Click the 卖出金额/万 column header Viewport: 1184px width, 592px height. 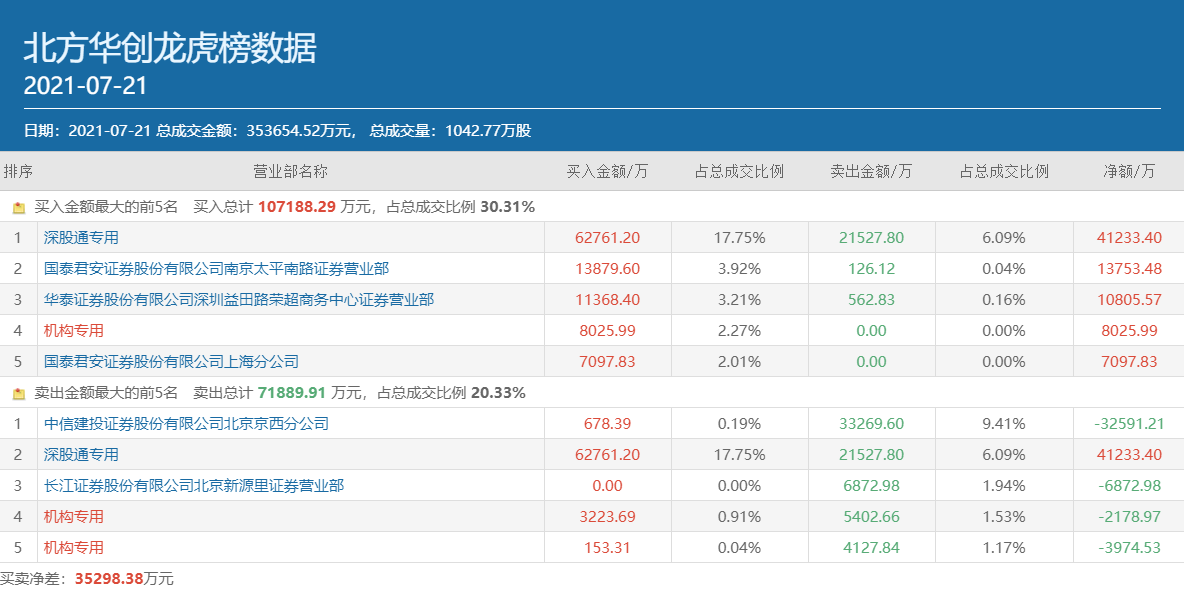click(x=871, y=171)
